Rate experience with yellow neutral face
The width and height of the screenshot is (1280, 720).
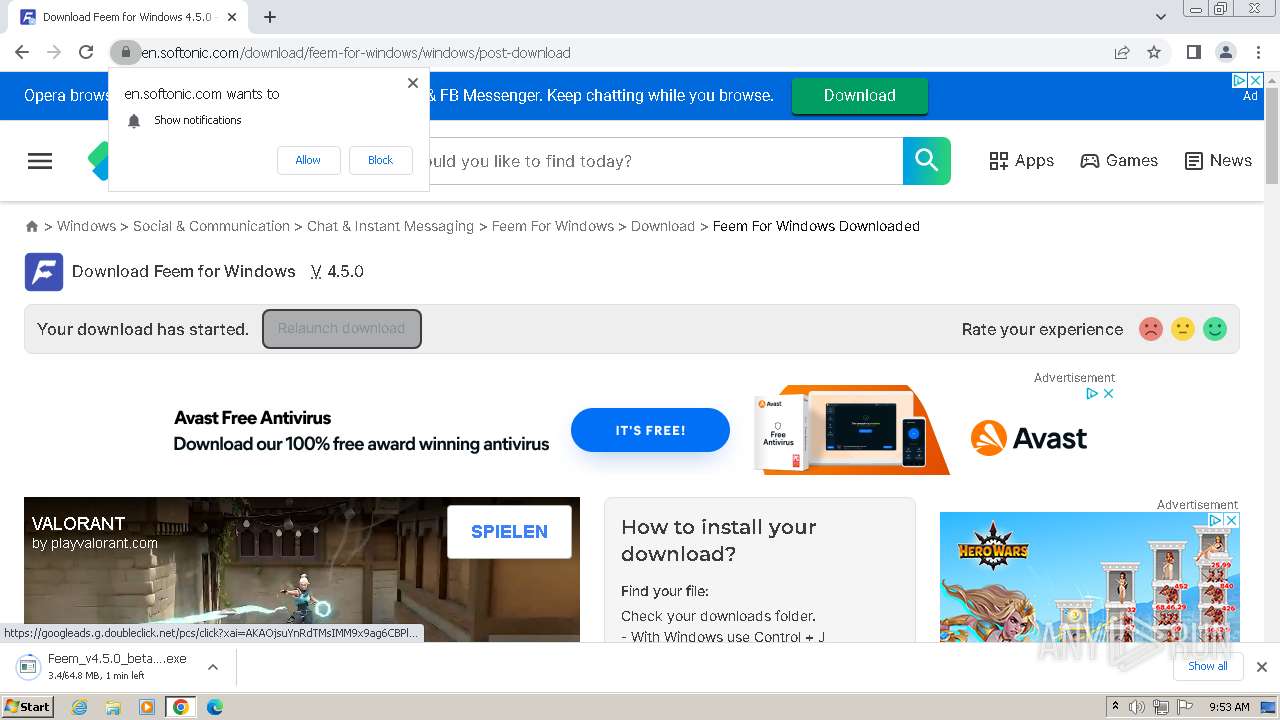(1183, 329)
